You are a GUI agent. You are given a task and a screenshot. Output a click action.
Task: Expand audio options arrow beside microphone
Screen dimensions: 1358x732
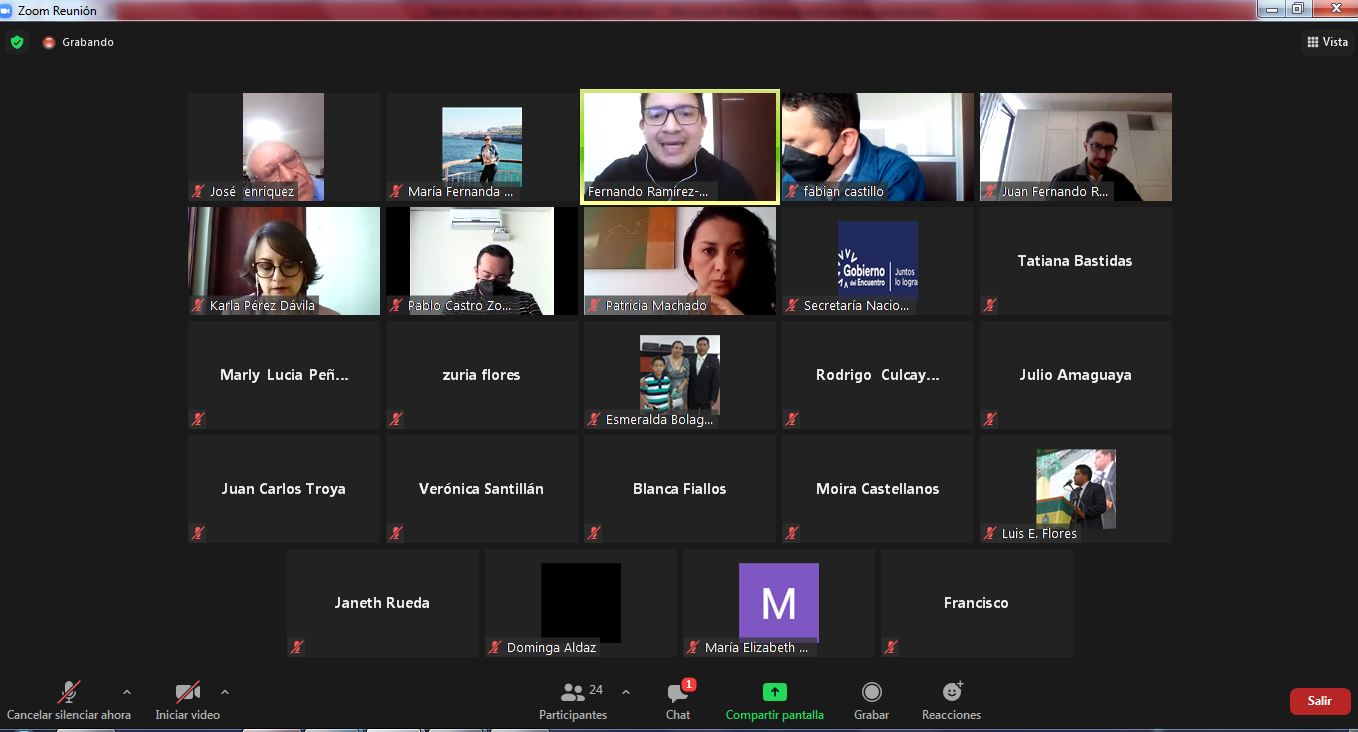(126, 691)
